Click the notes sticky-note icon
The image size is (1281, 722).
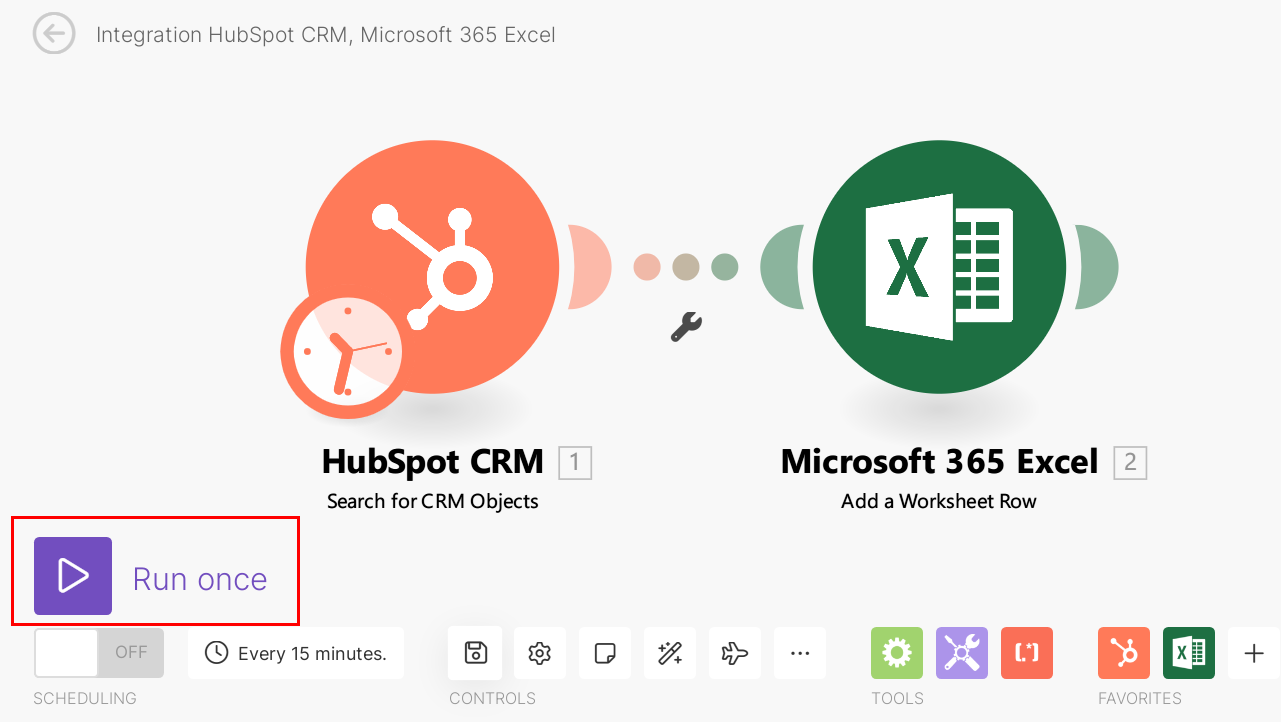[x=605, y=653]
